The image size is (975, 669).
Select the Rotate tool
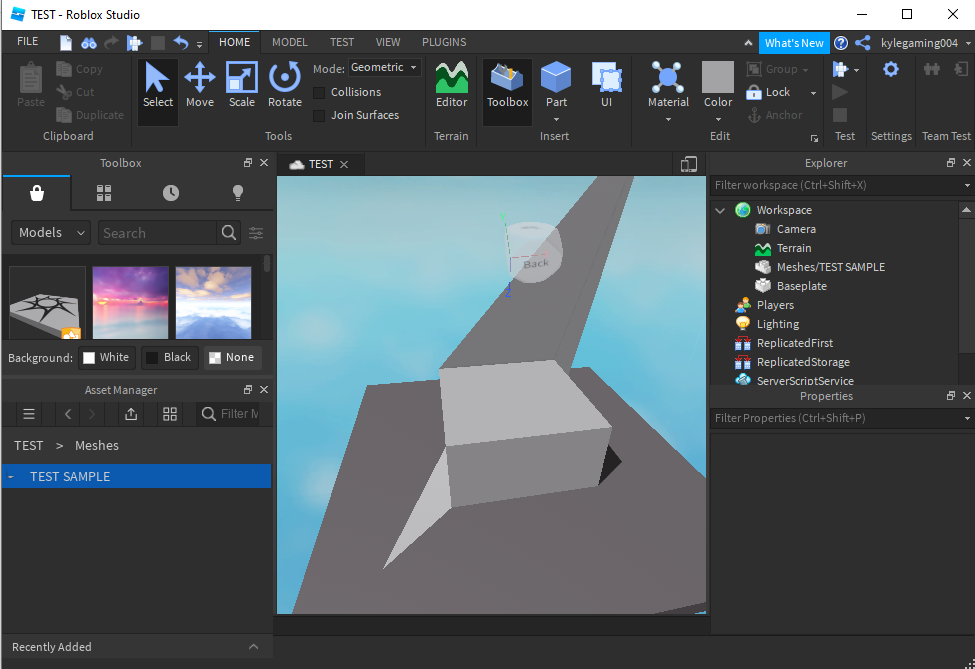click(x=284, y=85)
